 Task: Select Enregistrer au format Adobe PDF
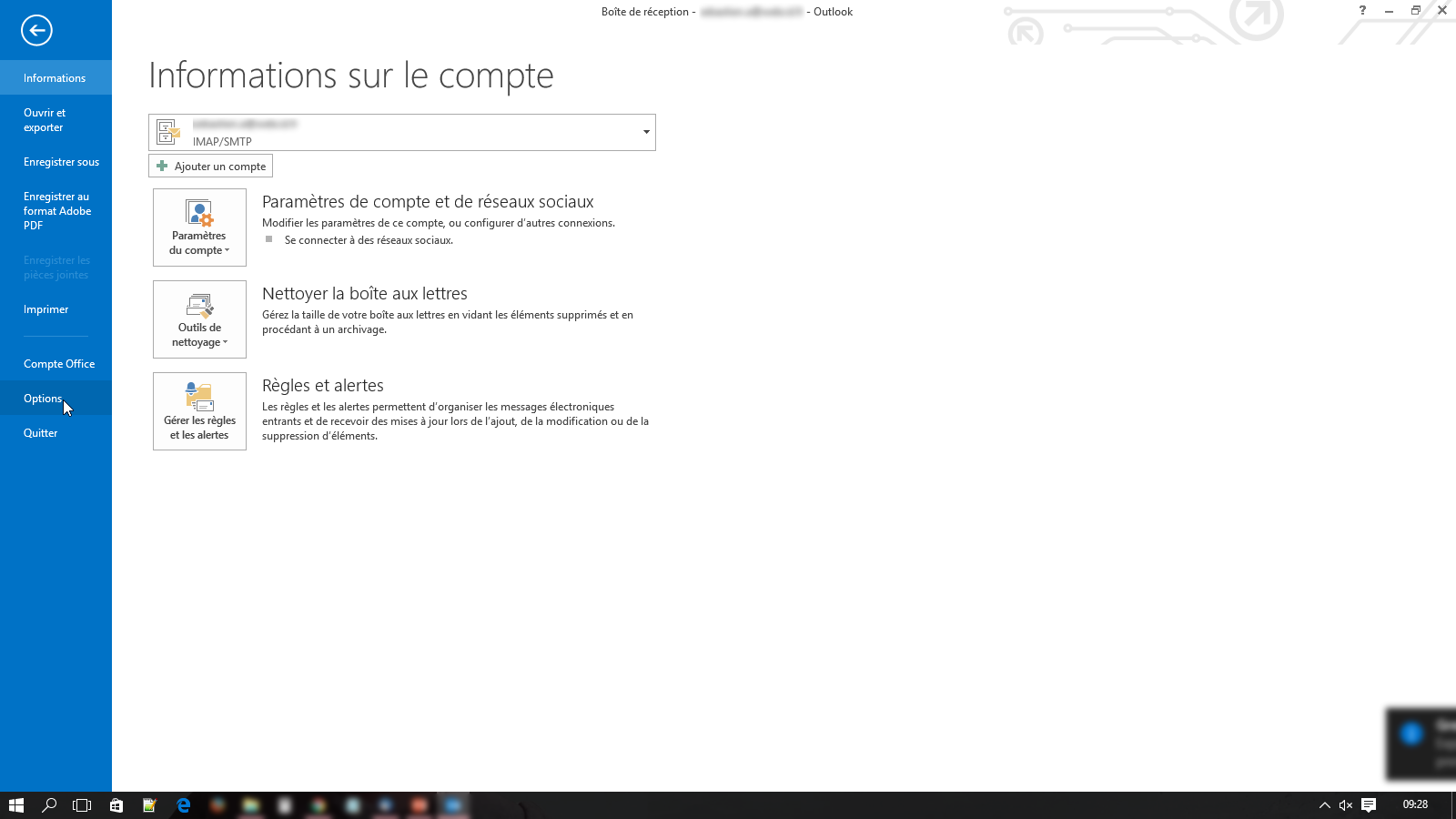coord(56,211)
